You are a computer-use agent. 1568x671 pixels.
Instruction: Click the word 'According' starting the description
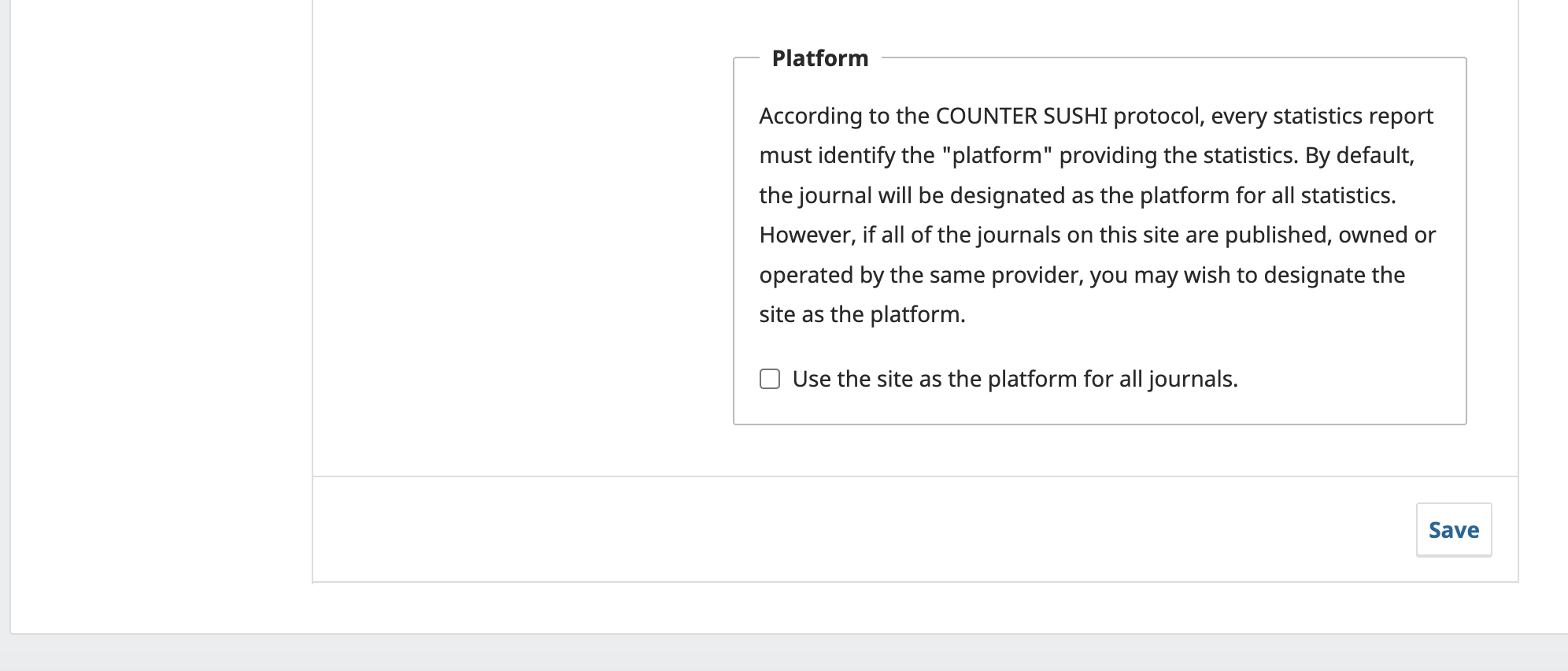click(811, 116)
